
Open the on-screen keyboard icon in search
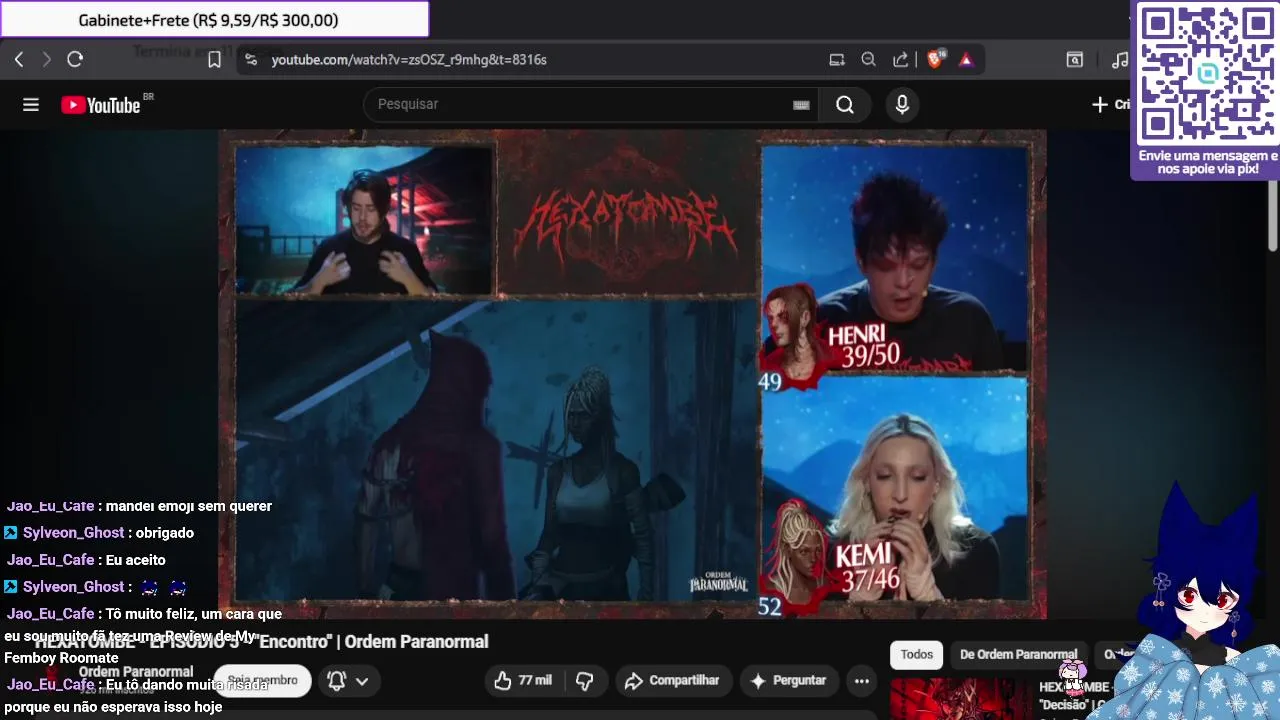[801, 105]
